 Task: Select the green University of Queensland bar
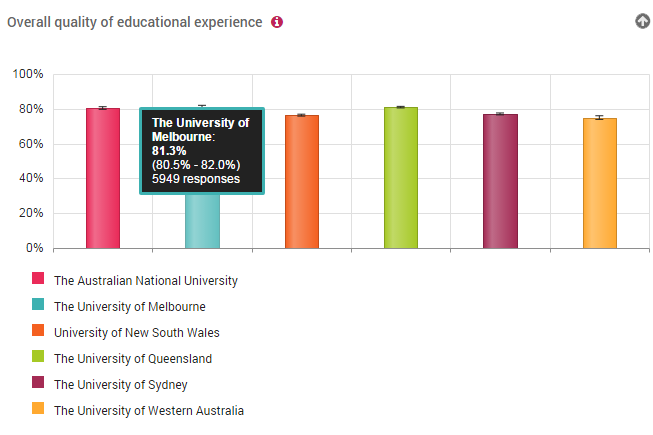tap(401, 178)
